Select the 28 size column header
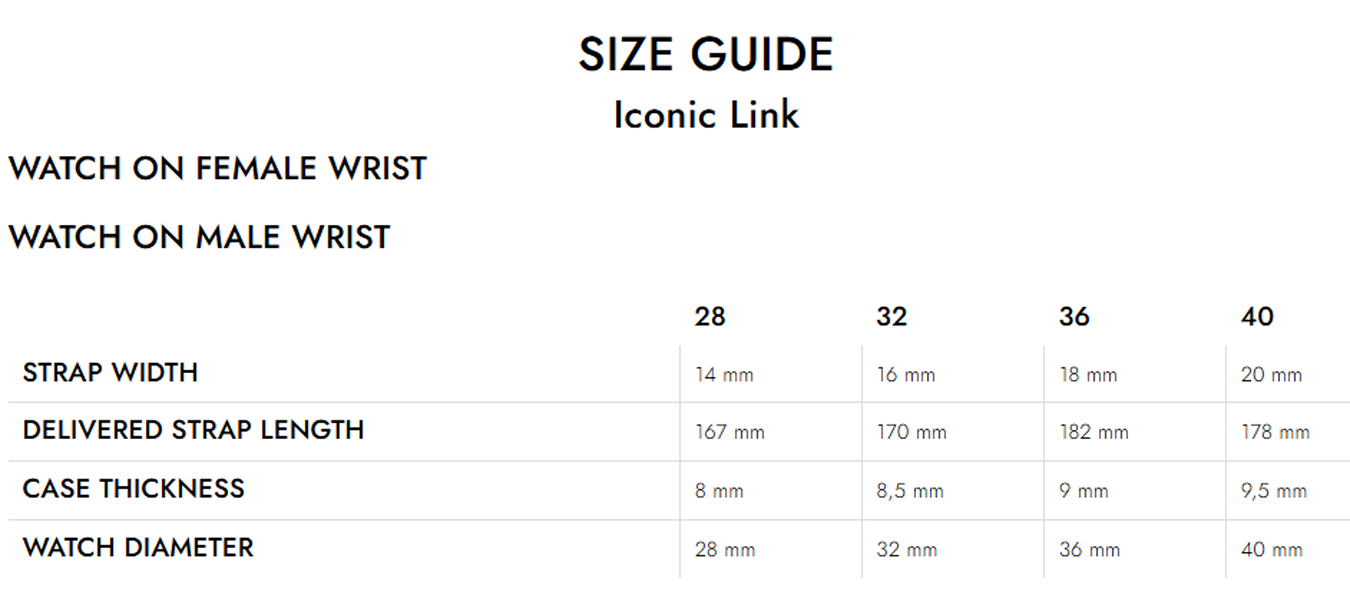 710,317
